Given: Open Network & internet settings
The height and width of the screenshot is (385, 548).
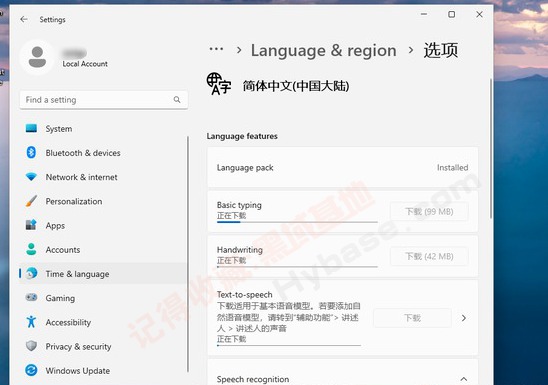Looking at the screenshot, I should click(102, 177).
